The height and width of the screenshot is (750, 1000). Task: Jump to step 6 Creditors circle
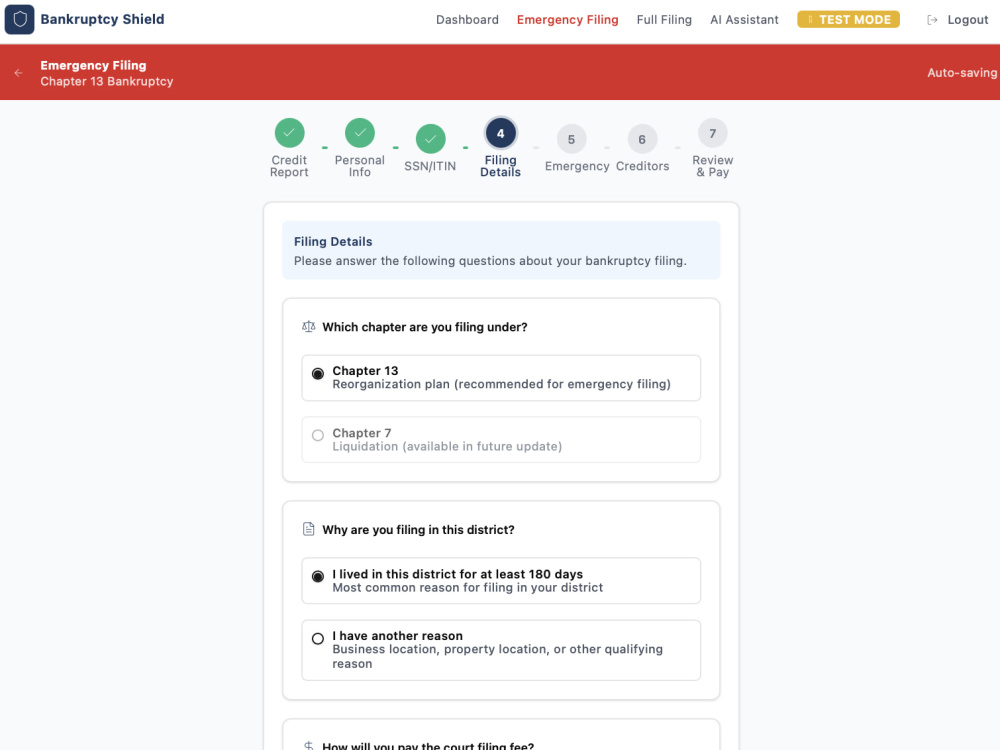click(x=642, y=139)
